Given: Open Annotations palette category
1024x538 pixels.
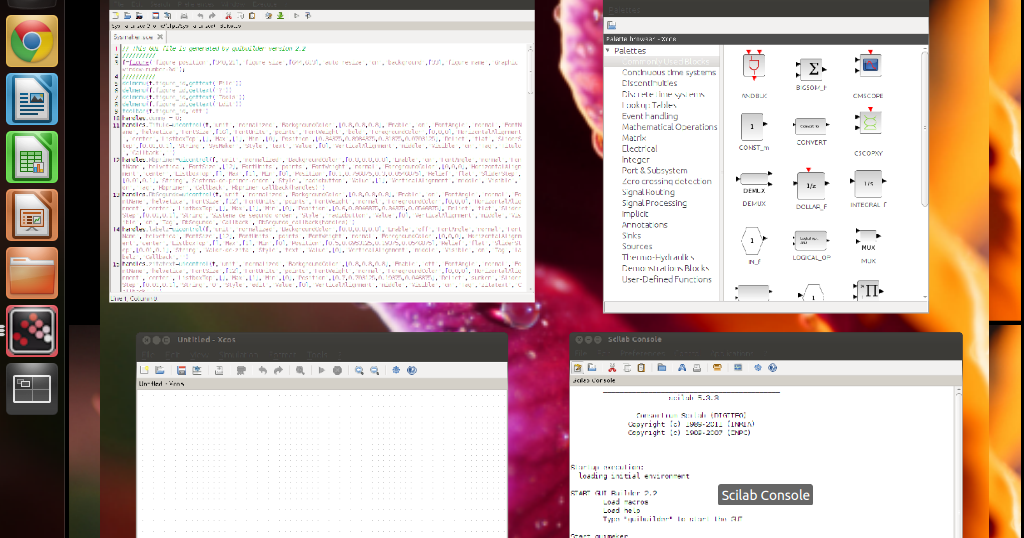Looking at the screenshot, I should point(644,225).
